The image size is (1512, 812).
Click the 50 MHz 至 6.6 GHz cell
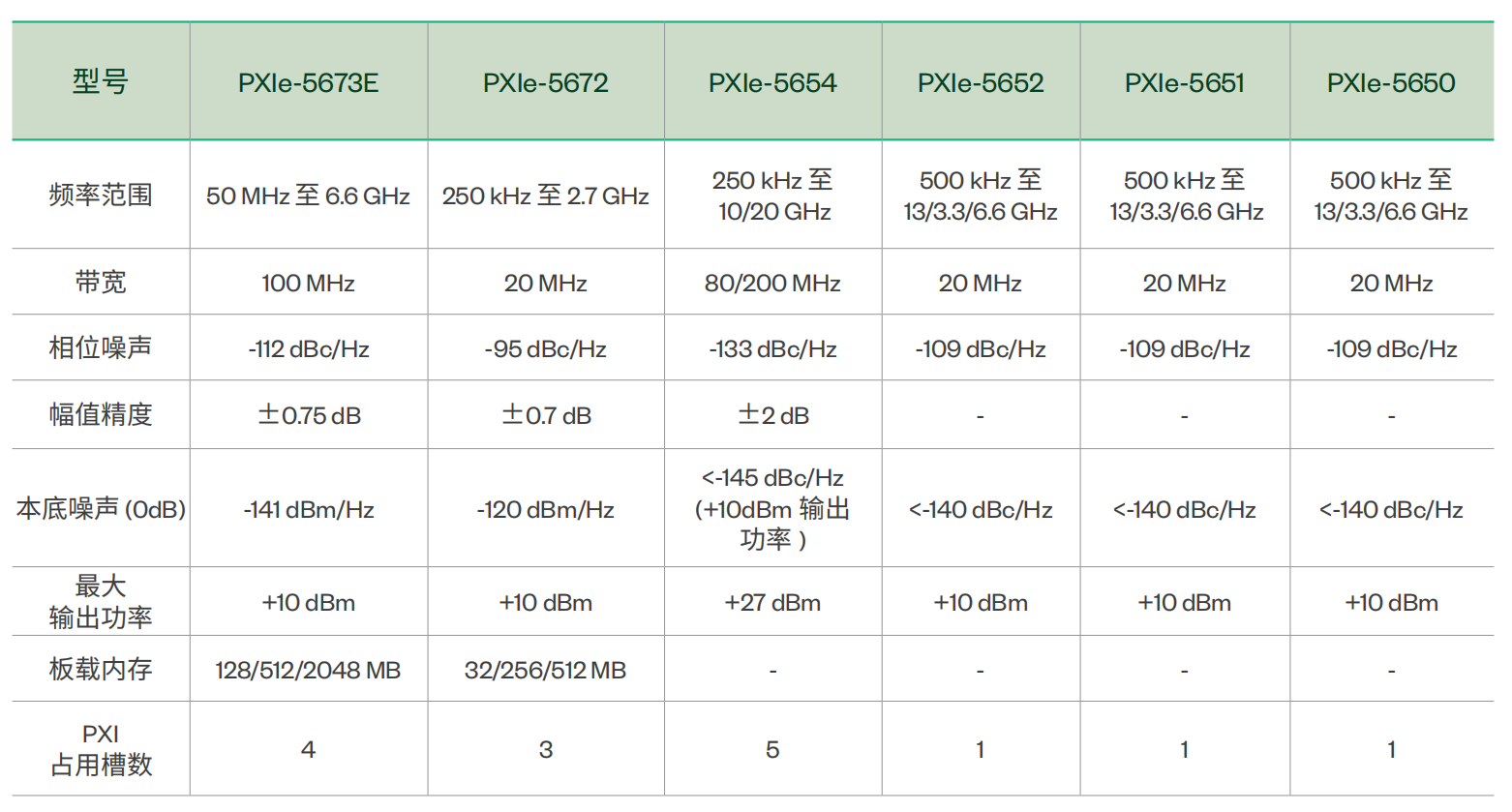[308, 196]
